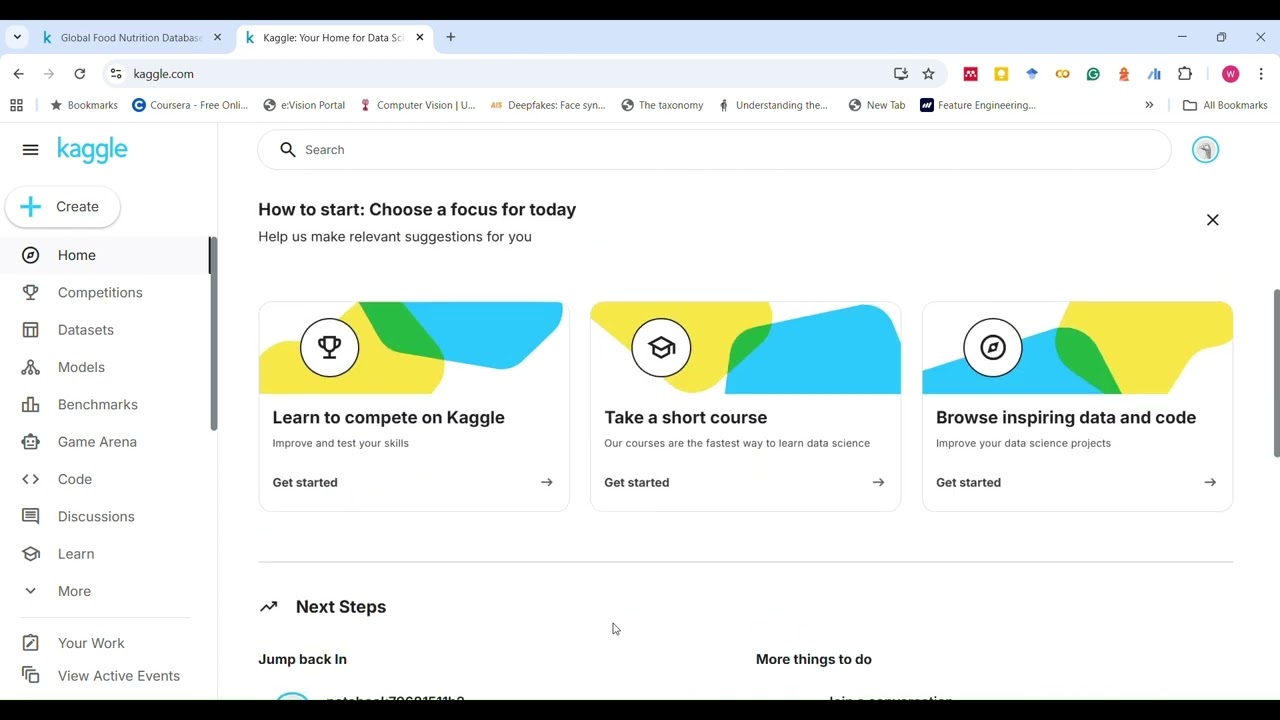1280x720 pixels.
Task: Open the Computer Vision bookmark
Action: [x=418, y=105]
